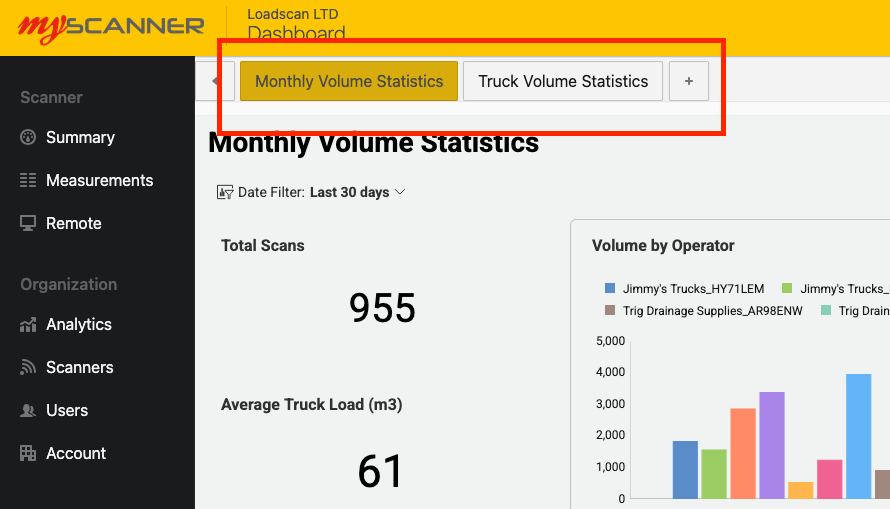Viewport: 890px width, 509px height.
Task: Go to Measurements in sidebar
Action: click(x=99, y=180)
